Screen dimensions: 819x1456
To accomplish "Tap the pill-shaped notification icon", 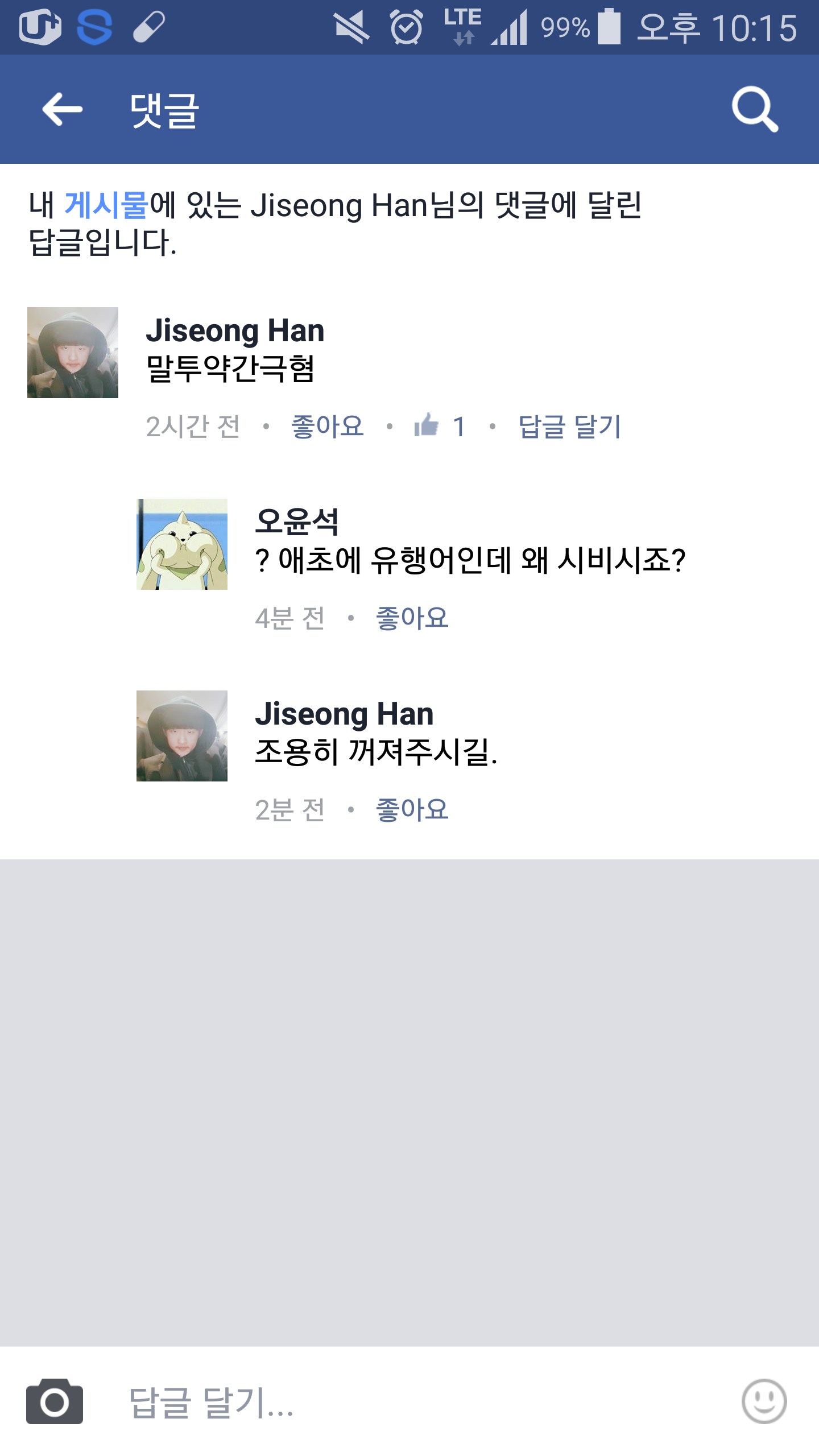I will (149, 27).
